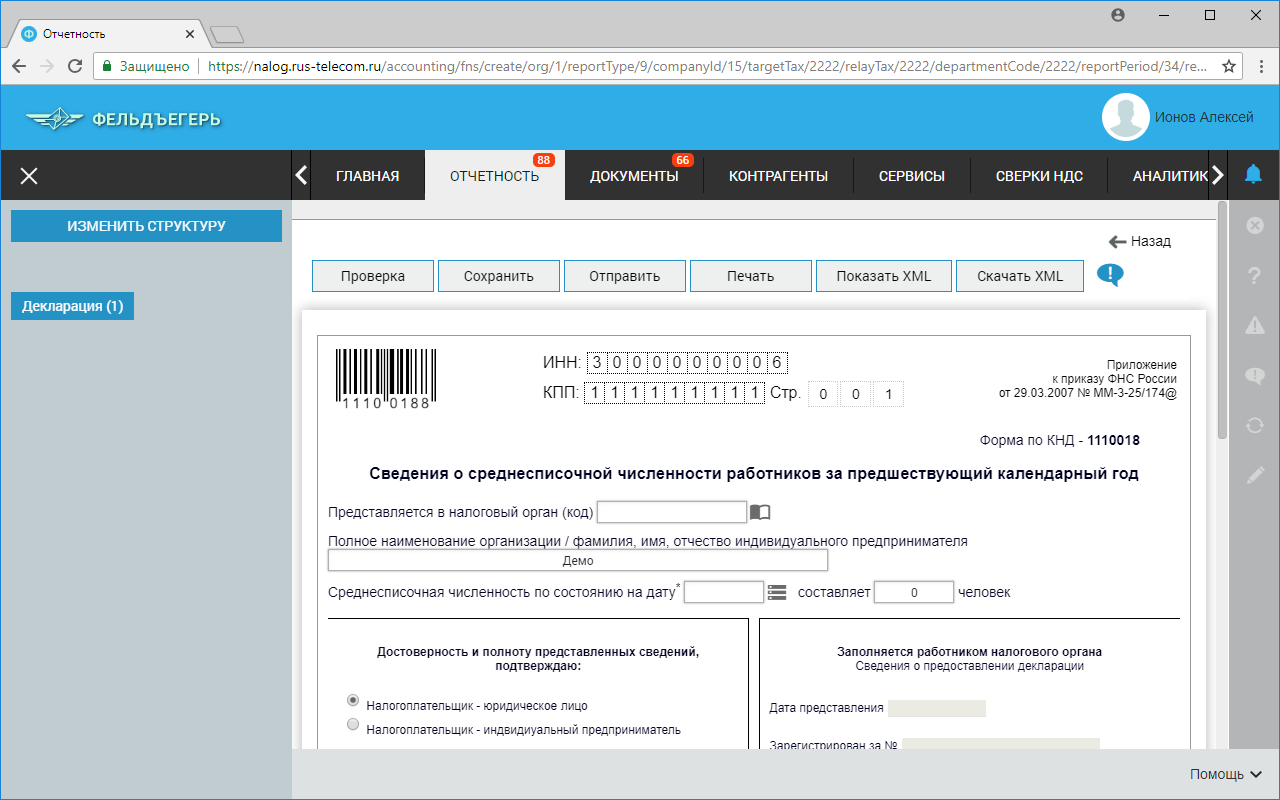Select Налогоплательщик - юридическое лицо radio button
Image resolution: width=1280 pixels, height=800 pixels.
click(352, 701)
